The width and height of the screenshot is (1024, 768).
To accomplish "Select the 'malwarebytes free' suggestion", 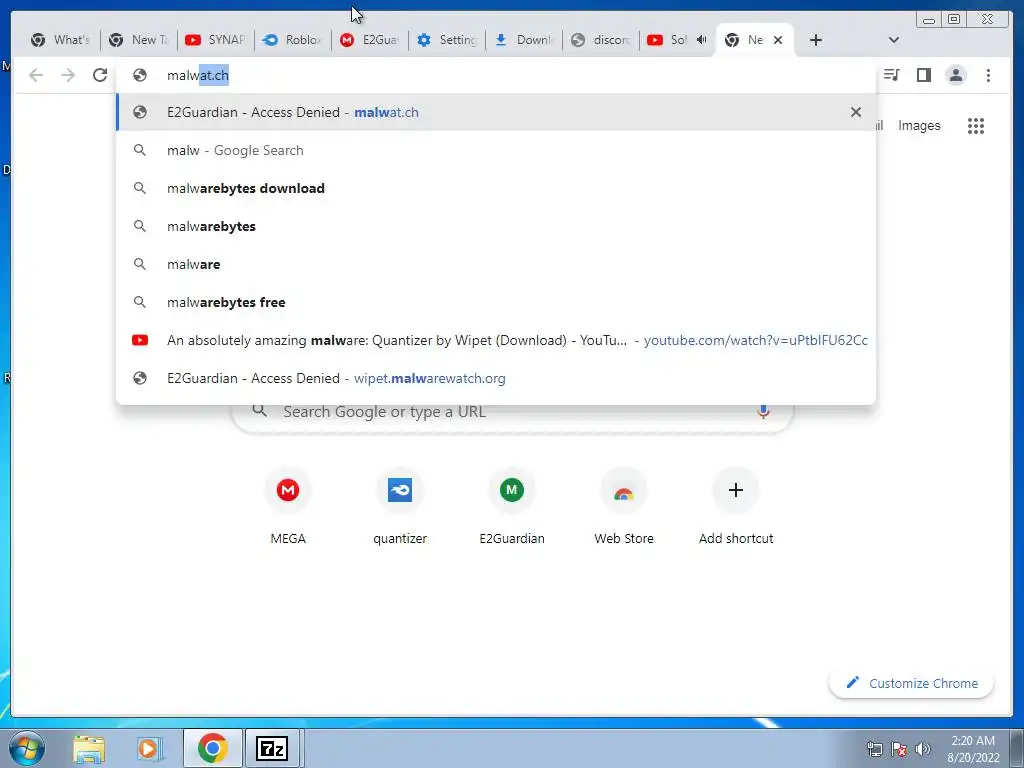I will pos(496,302).
